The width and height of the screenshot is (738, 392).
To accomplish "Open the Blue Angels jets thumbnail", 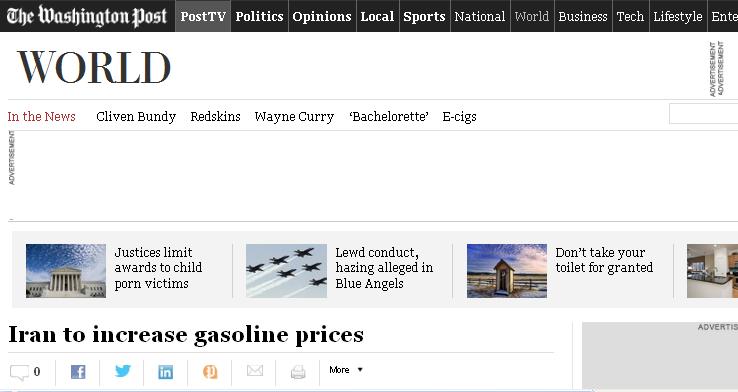I will (x=286, y=271).
